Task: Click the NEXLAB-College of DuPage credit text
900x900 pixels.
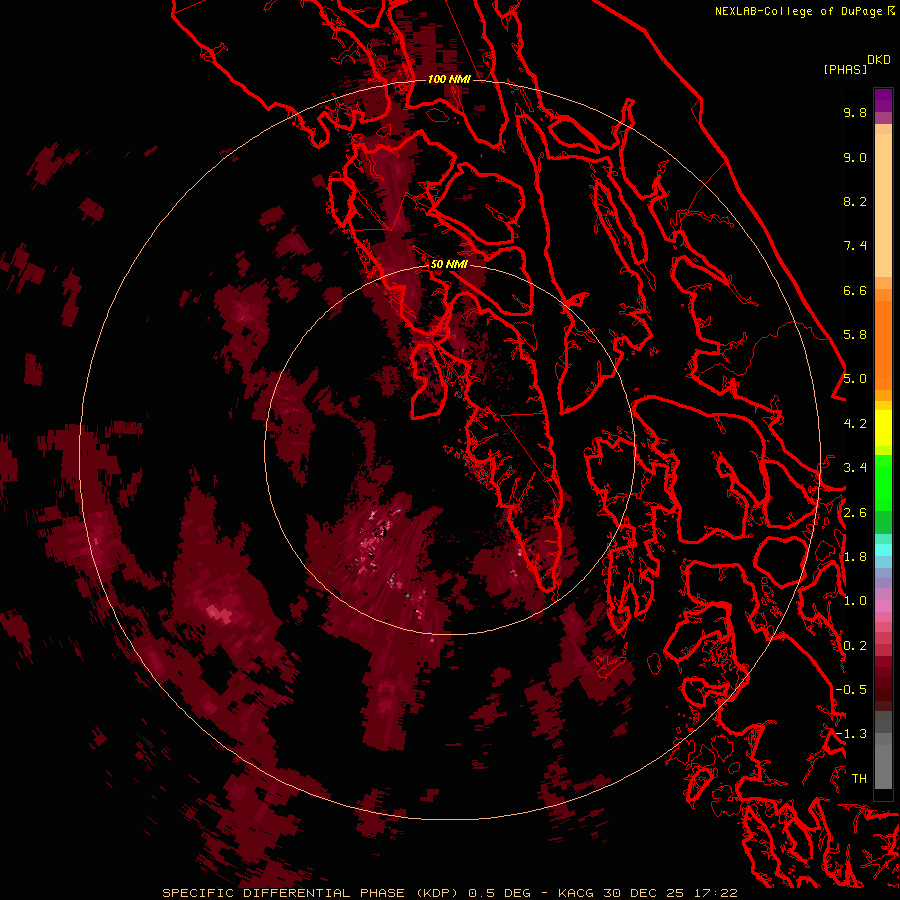Action: coord(805,11)
